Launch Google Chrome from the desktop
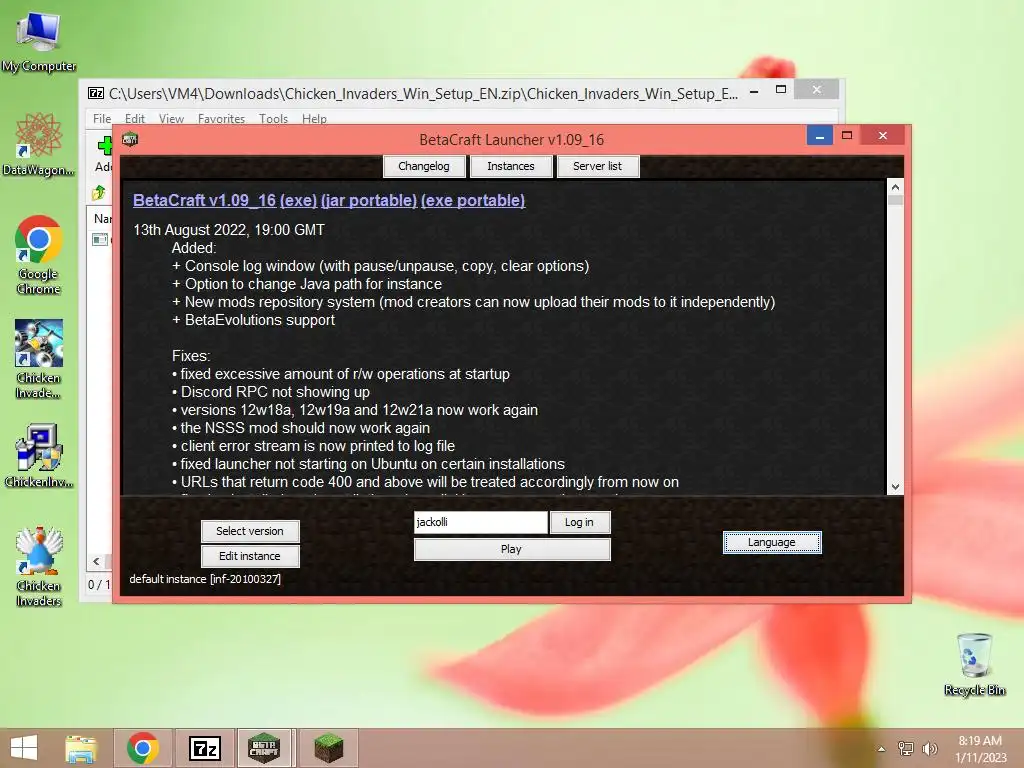Screen dimensions: 1024x768 pos(38,255)
